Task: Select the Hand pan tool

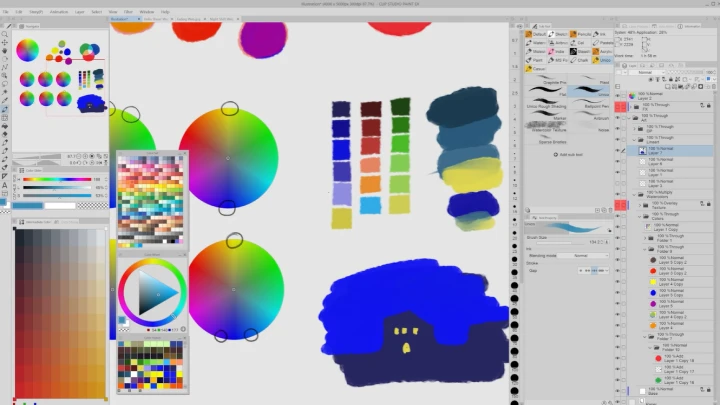Action: [x=5, y=51]
